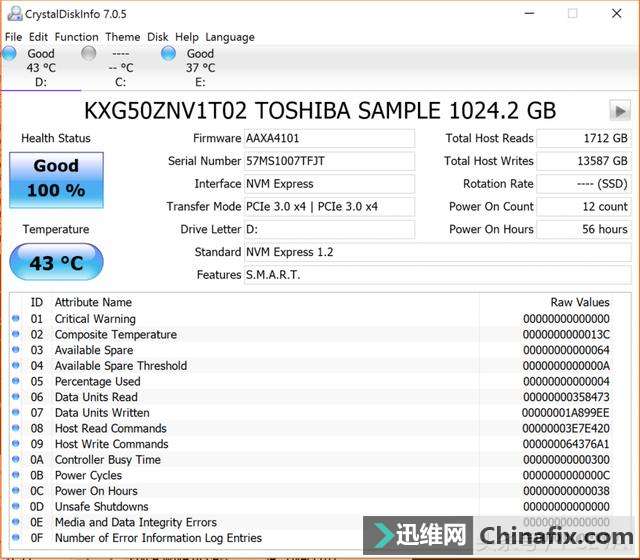Click status dot of Data Units Read row
This screenshot has width=640, height=560.
coord(16,396)
